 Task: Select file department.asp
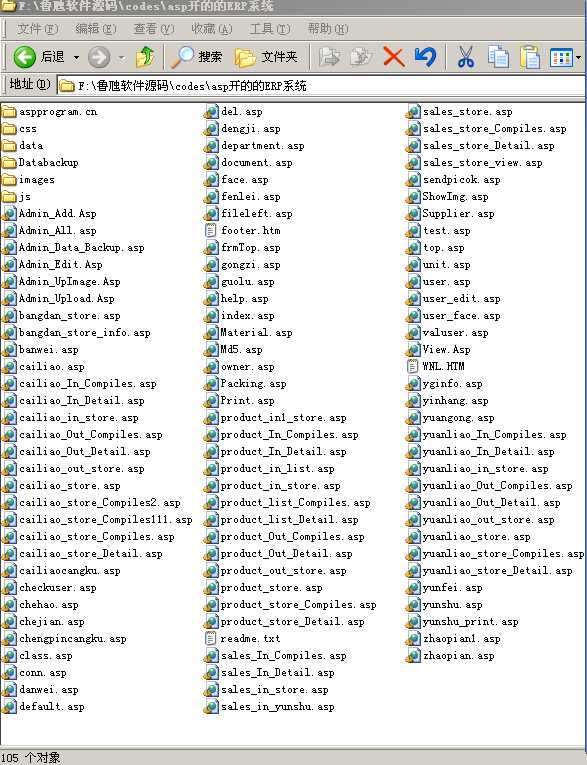(254, 146)
